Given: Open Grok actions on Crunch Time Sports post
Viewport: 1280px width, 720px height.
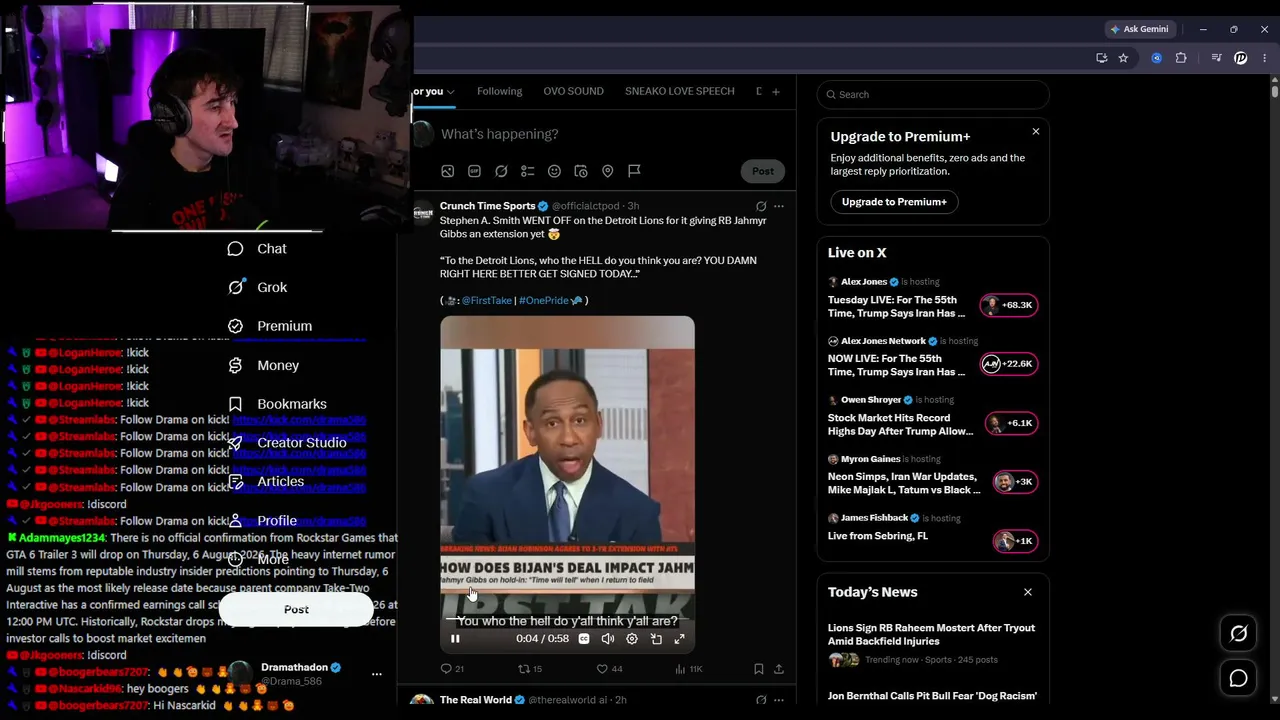Looking at the screenshot, I should 761,206.
